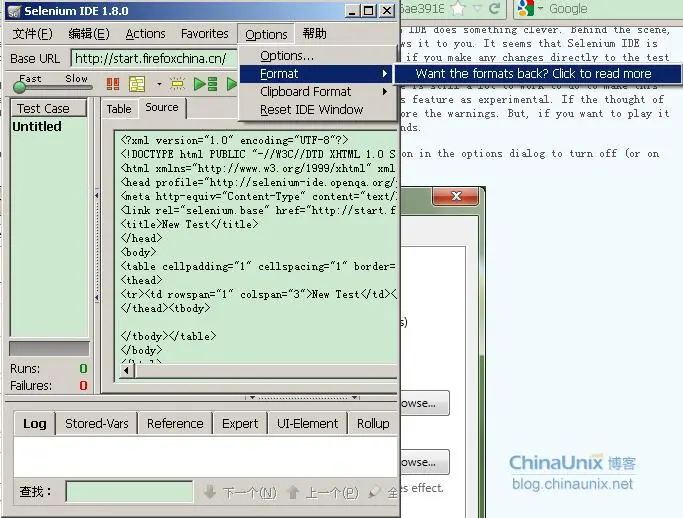Open the Rollup tab

(373, 423)
